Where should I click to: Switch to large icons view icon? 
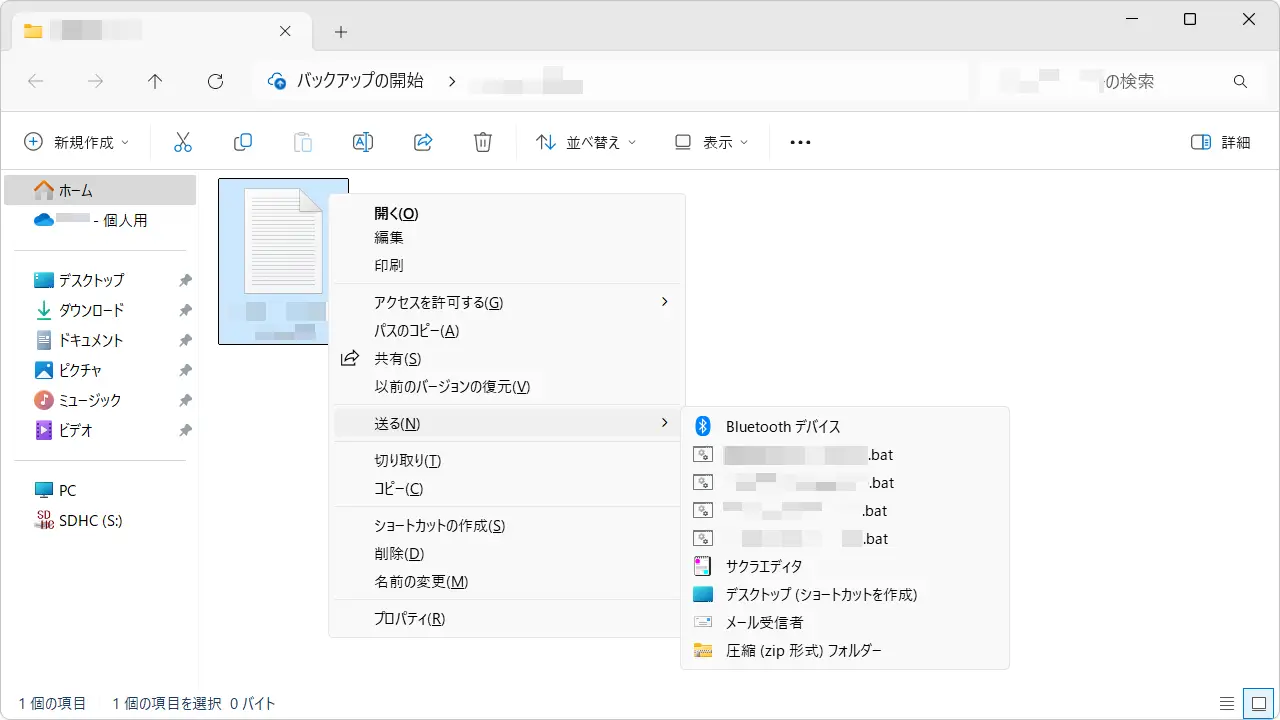(1258, 703)
